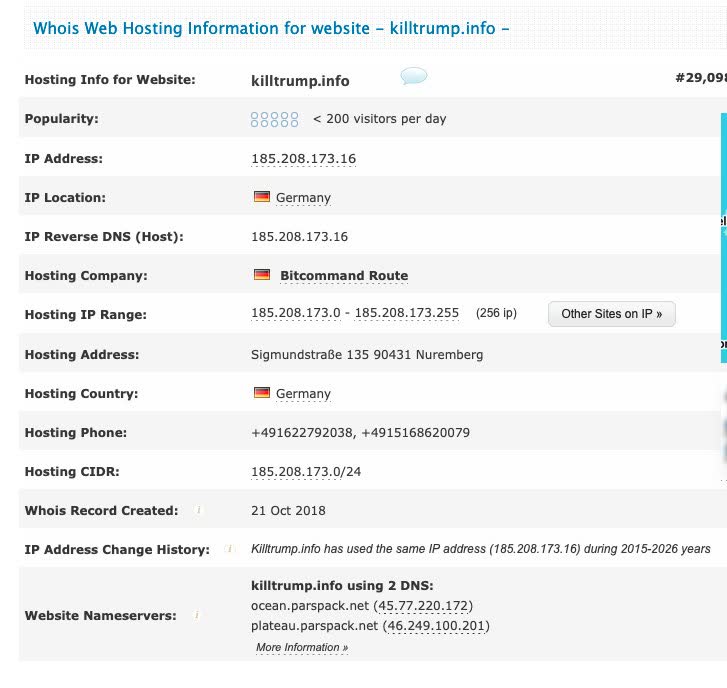This screenshot has width=727, height=688.
Task: Click the Whois Web Hosting Information heading
Action: 271,28
